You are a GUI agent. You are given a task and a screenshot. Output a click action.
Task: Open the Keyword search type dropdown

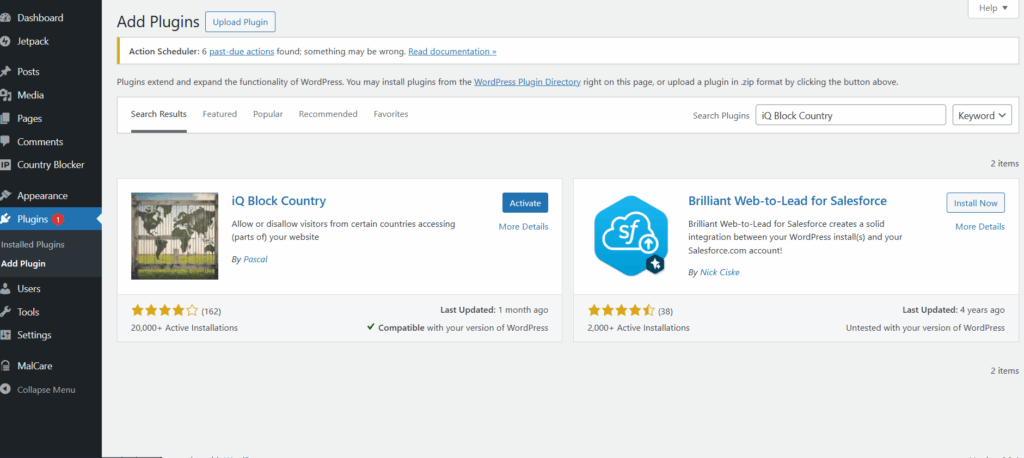click(982, 116)
